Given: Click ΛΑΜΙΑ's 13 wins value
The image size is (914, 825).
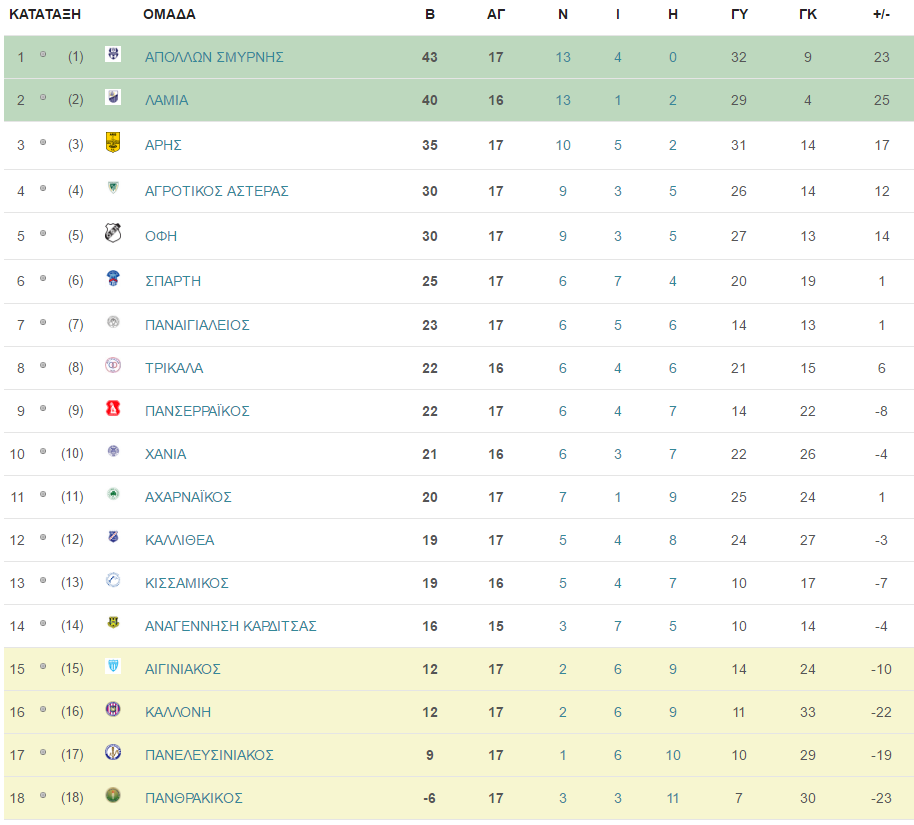Looking at the screenshot, I should click(x=563, y=100).
